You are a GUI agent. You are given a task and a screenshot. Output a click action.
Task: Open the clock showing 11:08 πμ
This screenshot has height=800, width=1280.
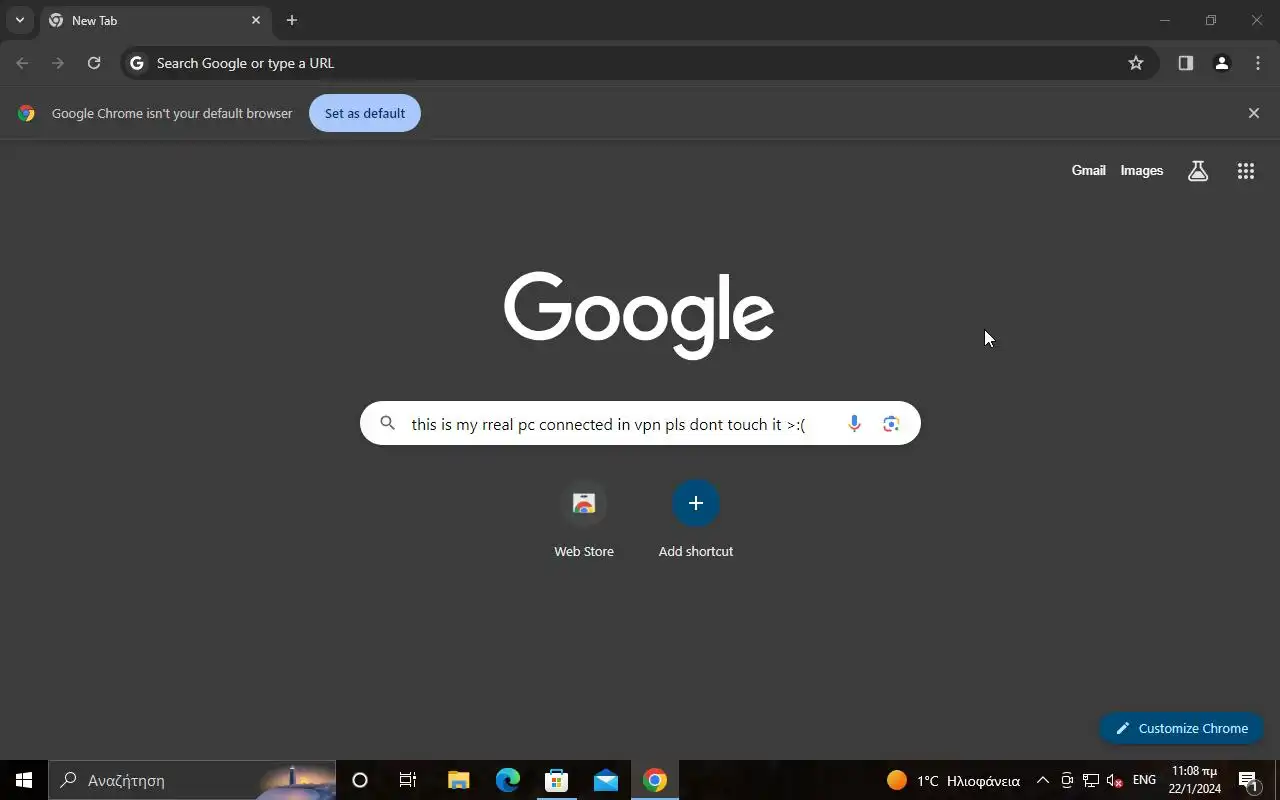pos(1195,780)
